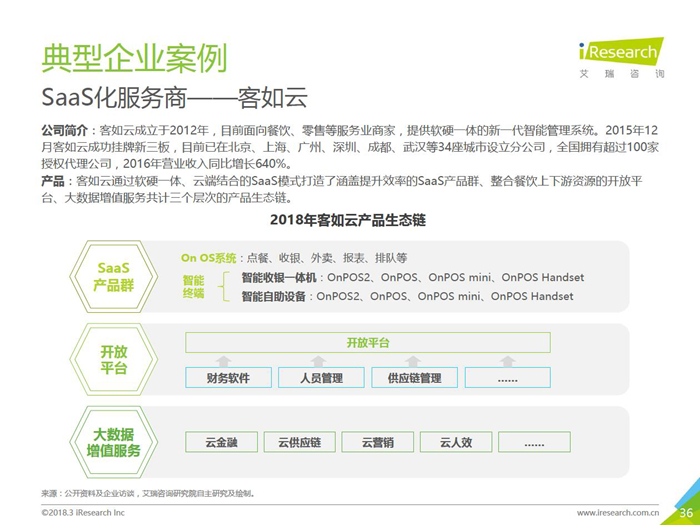Image resolution: width=700 pixels, height=525 pixels.
Task: Click the heading 2018年客如云产品生态链
Action: point(348,220)
